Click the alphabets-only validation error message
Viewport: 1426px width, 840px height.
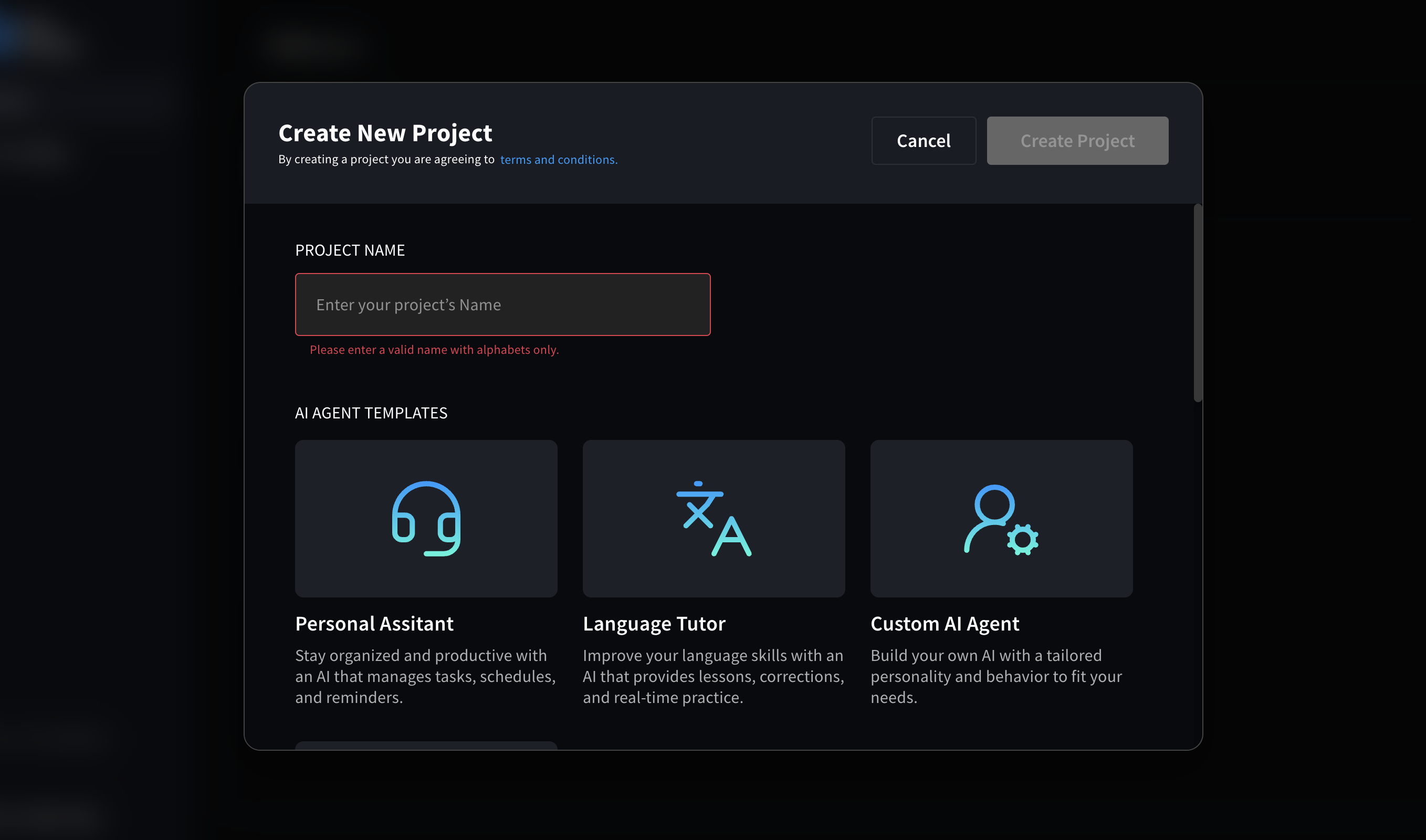tap(434, 350)
